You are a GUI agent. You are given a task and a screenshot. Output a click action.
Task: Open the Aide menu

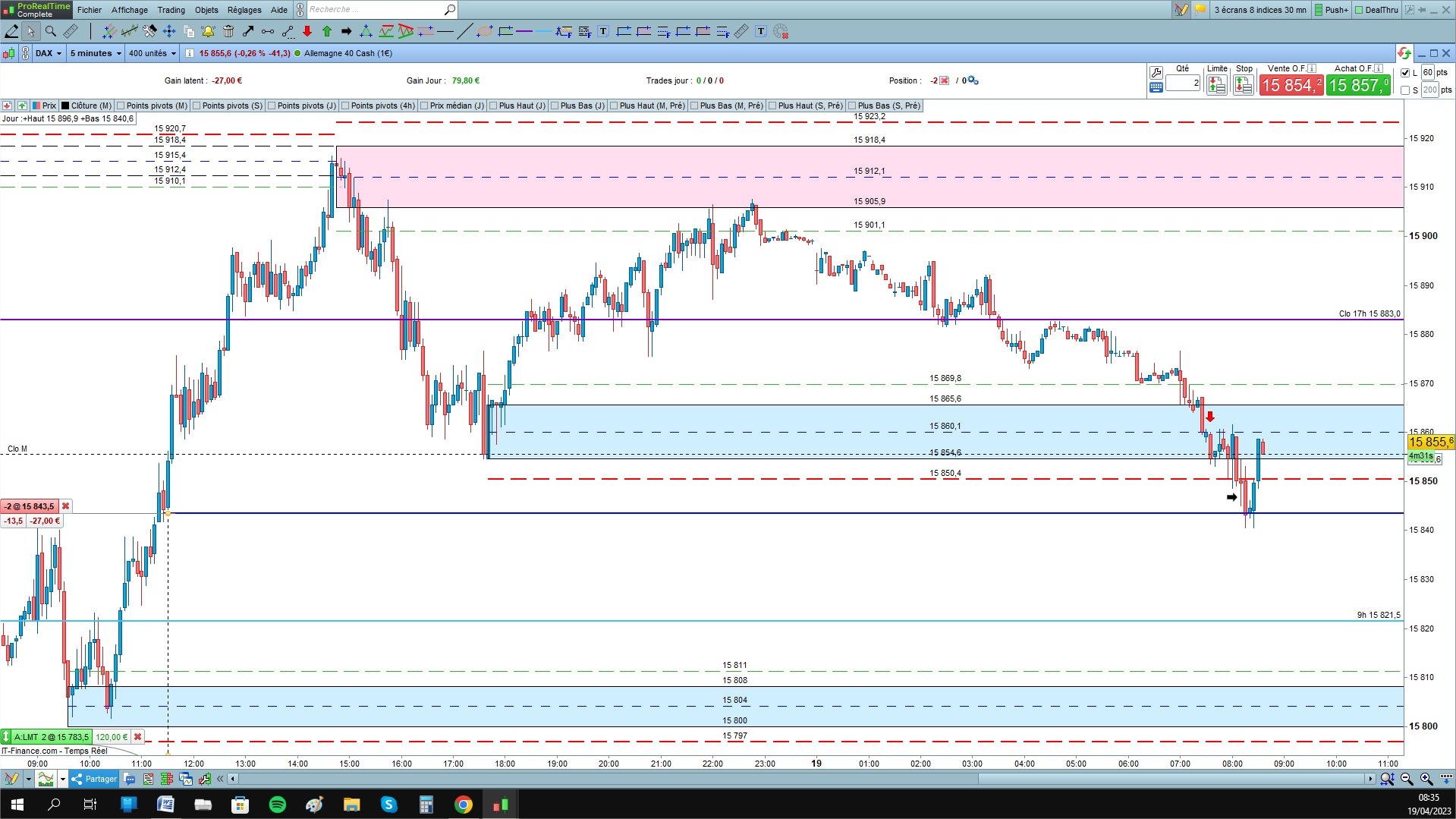279,10
